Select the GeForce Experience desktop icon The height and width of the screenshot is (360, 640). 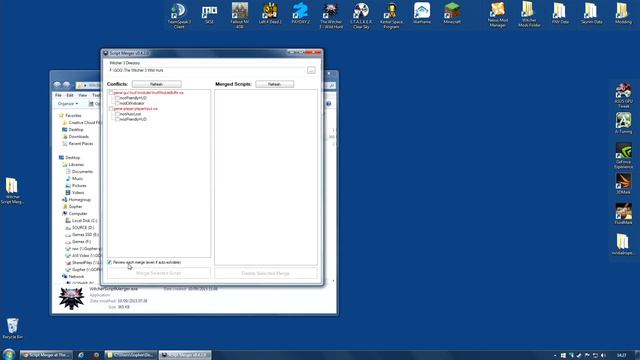click(x=623, y=156)
